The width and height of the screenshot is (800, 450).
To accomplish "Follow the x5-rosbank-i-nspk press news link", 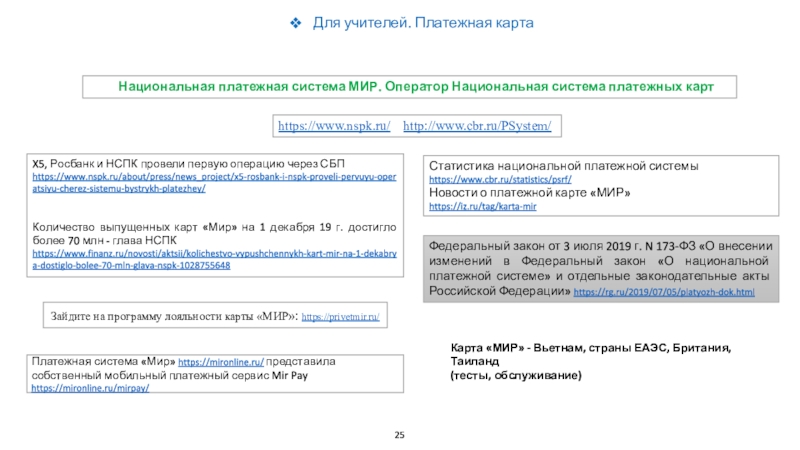I will [214, 183].
